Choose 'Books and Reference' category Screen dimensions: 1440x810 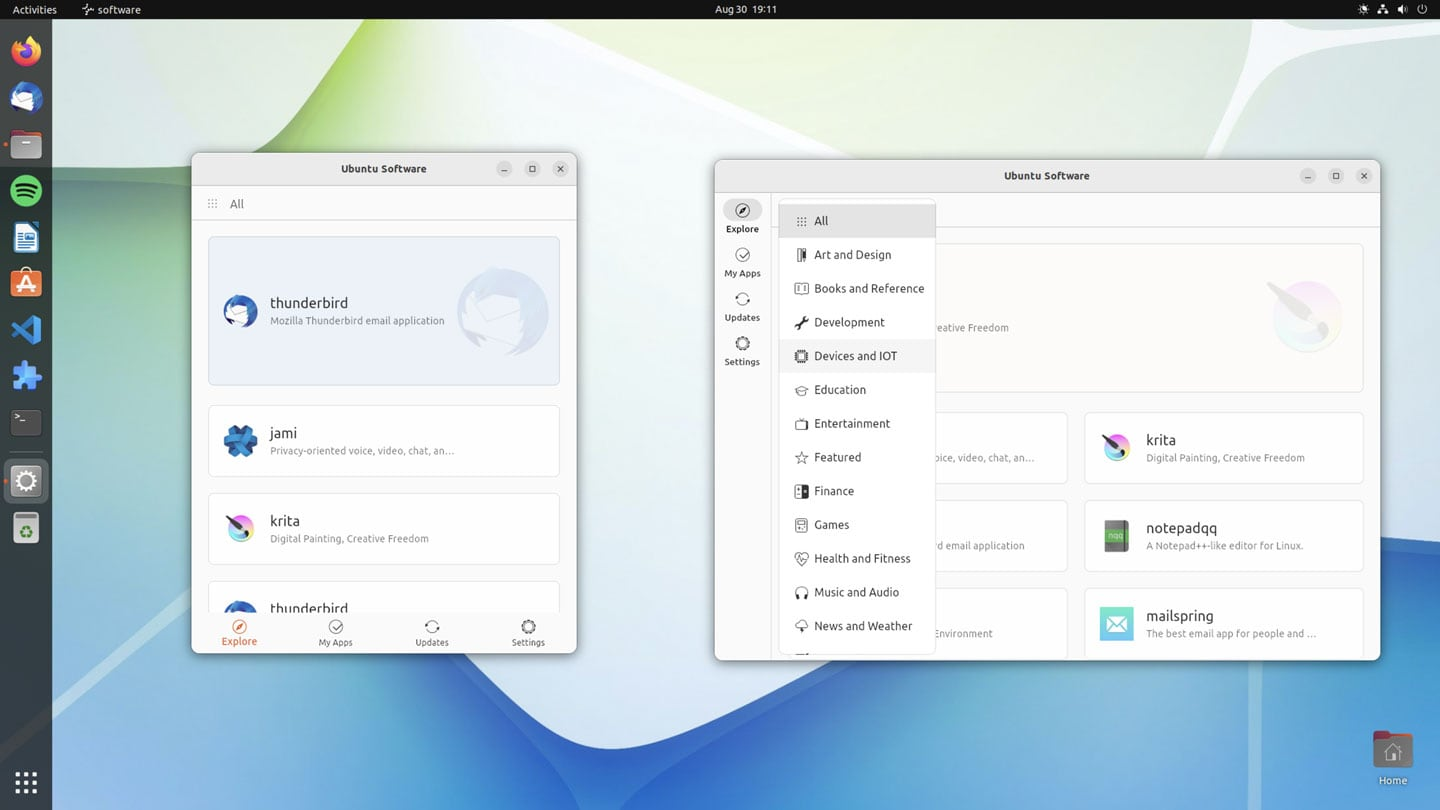(857, 289)
